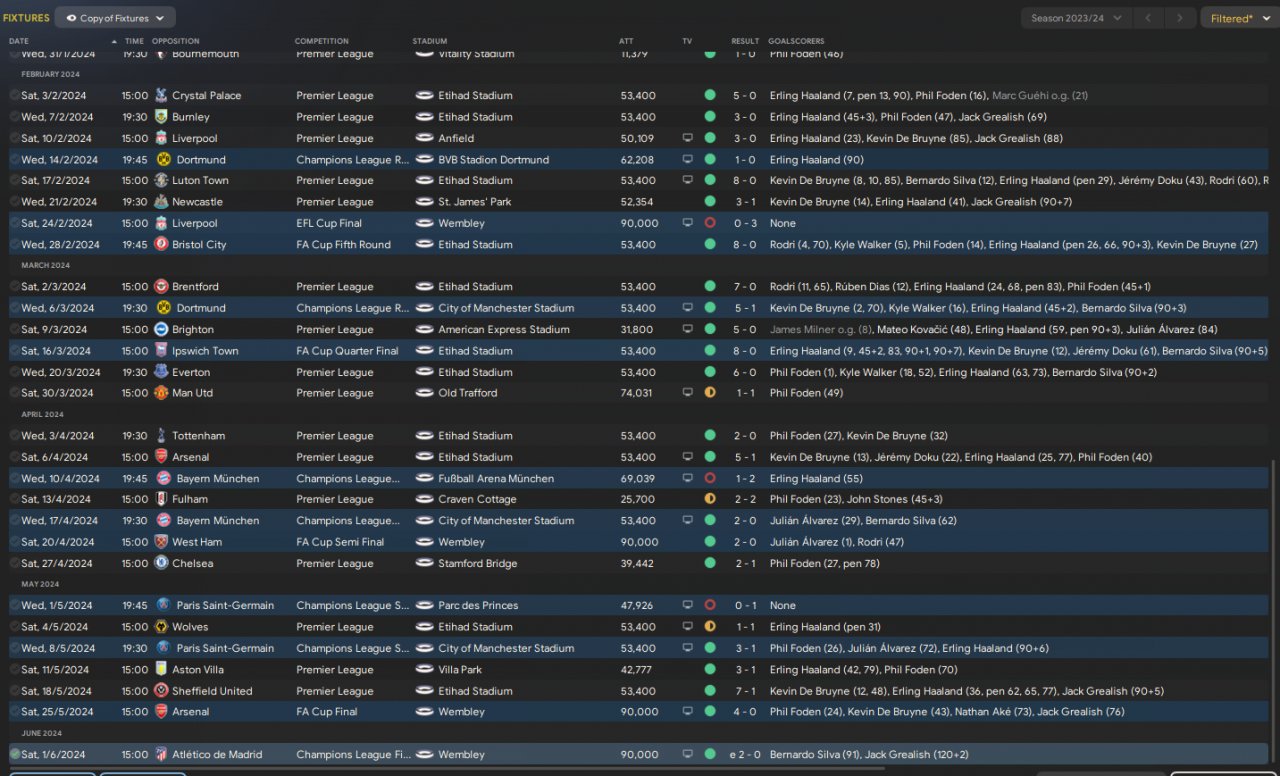Click the Wolves club badge
Screen dimensions: 1280x776
coord(161,627)
